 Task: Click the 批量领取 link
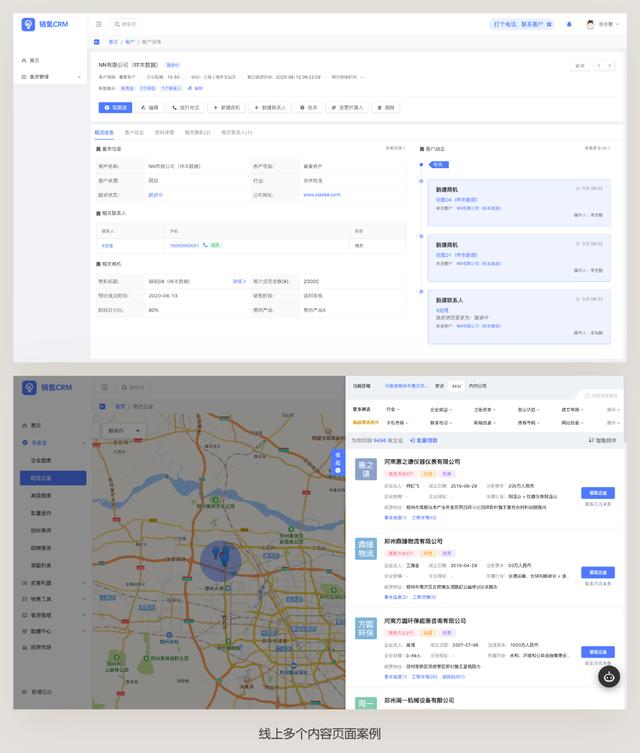point(423,440)
